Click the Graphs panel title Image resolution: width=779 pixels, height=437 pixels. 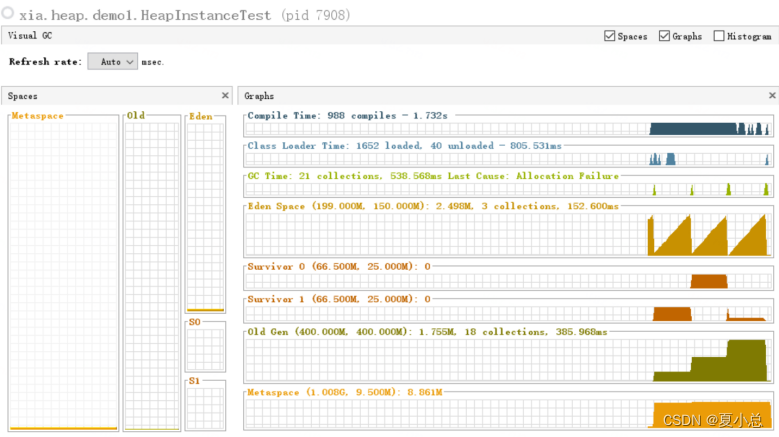259,96
